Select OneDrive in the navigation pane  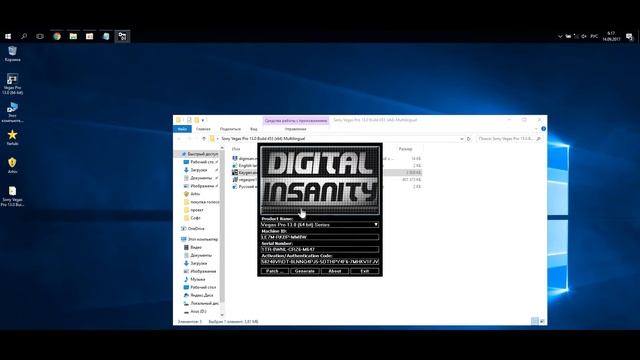(x=193, y=229)
